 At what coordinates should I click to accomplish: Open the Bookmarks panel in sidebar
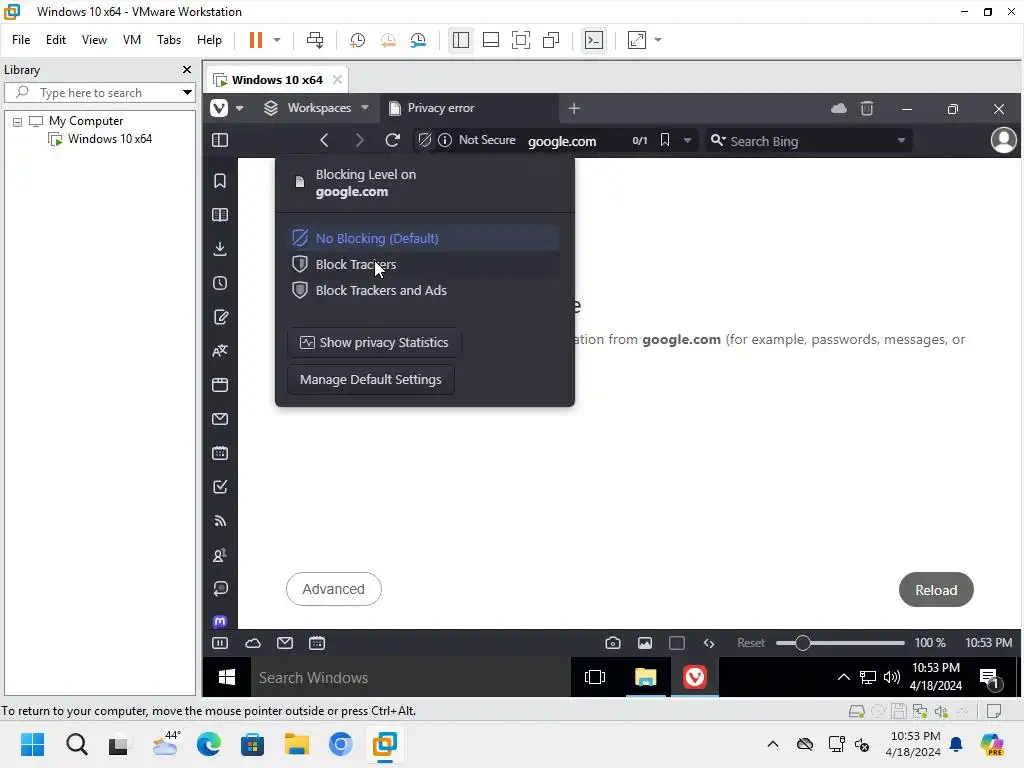220,181
